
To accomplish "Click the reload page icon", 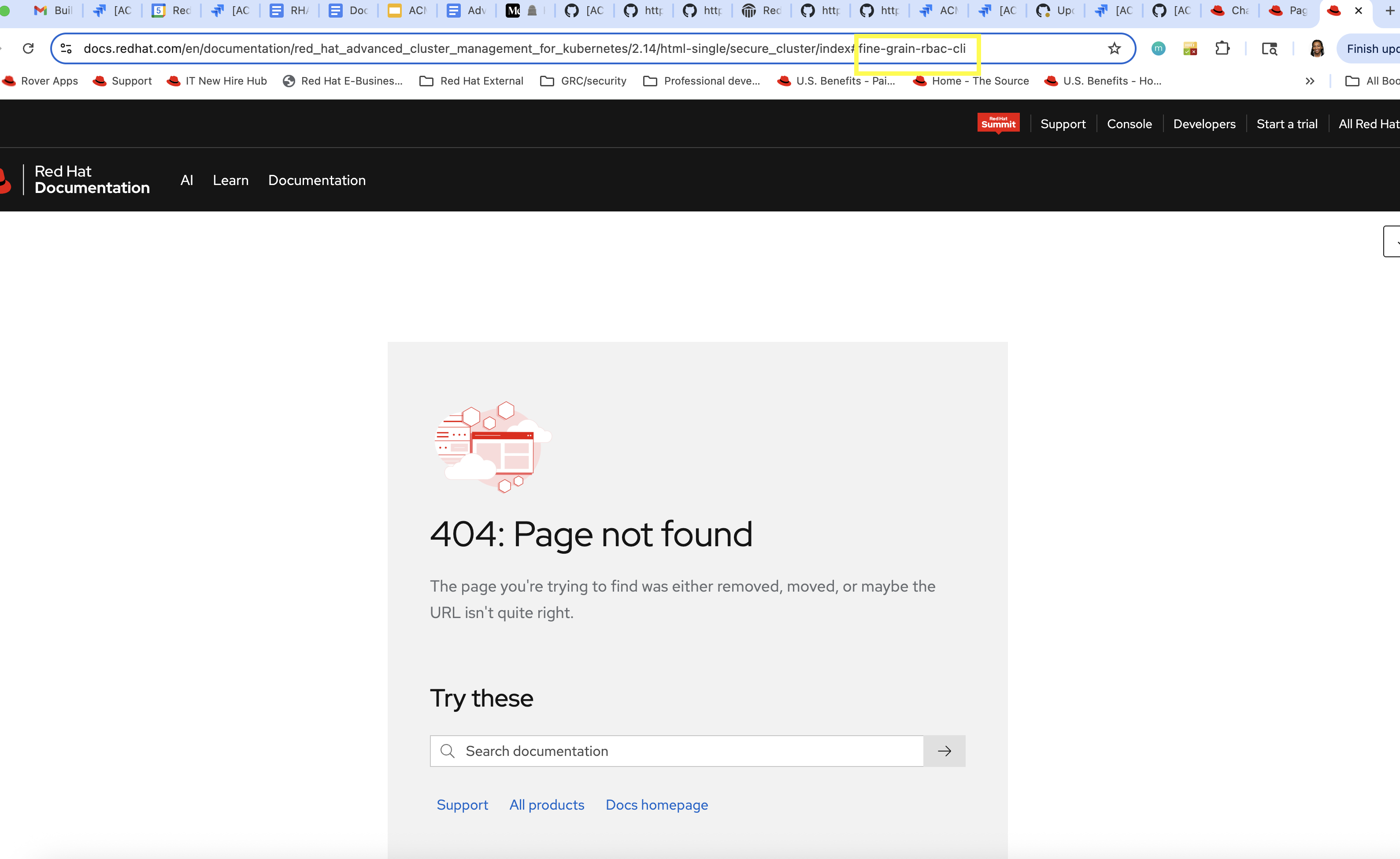I will 28,49.
